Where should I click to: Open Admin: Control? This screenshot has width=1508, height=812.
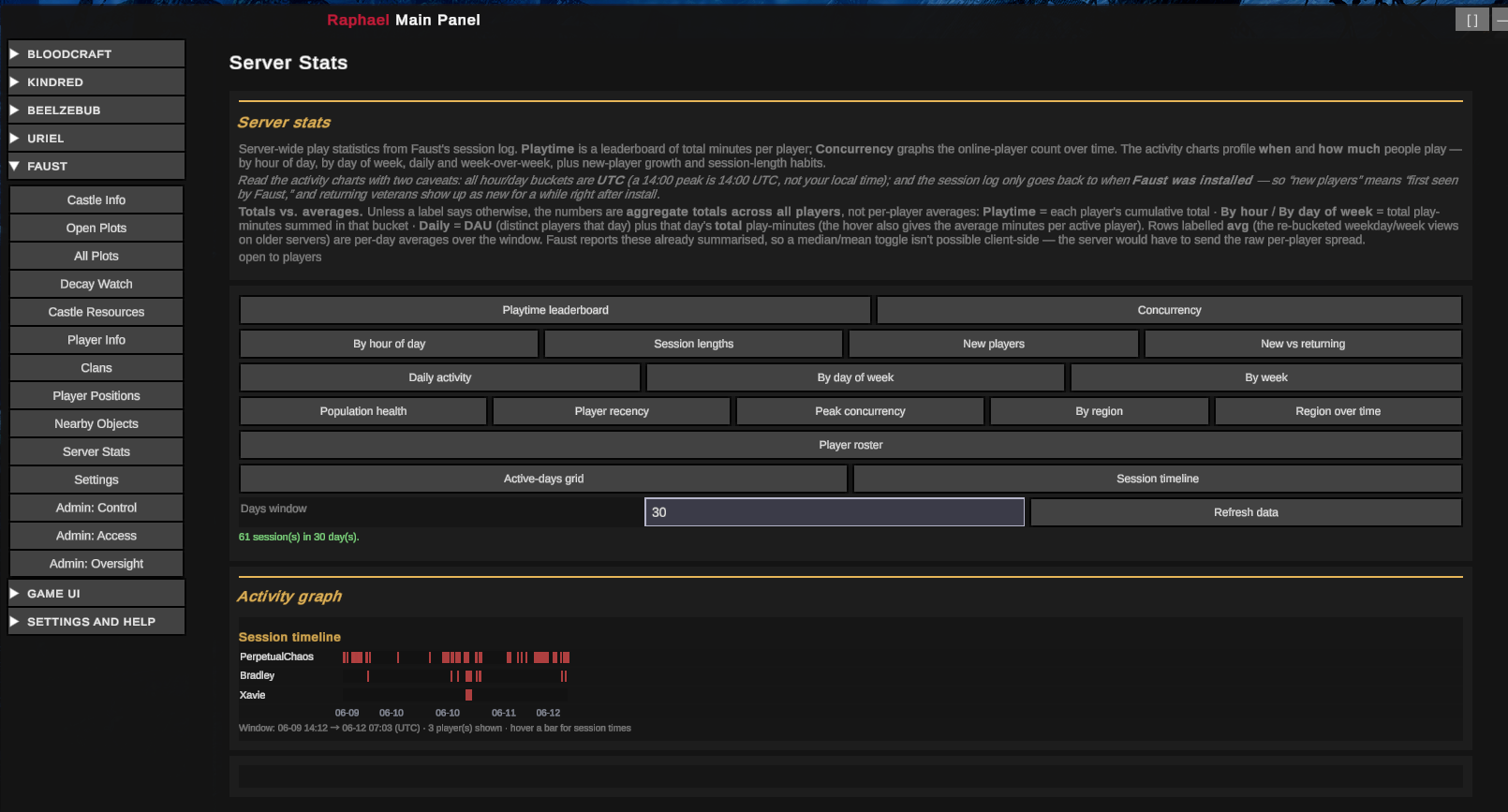pyautogui.click(x=96, y=508)
